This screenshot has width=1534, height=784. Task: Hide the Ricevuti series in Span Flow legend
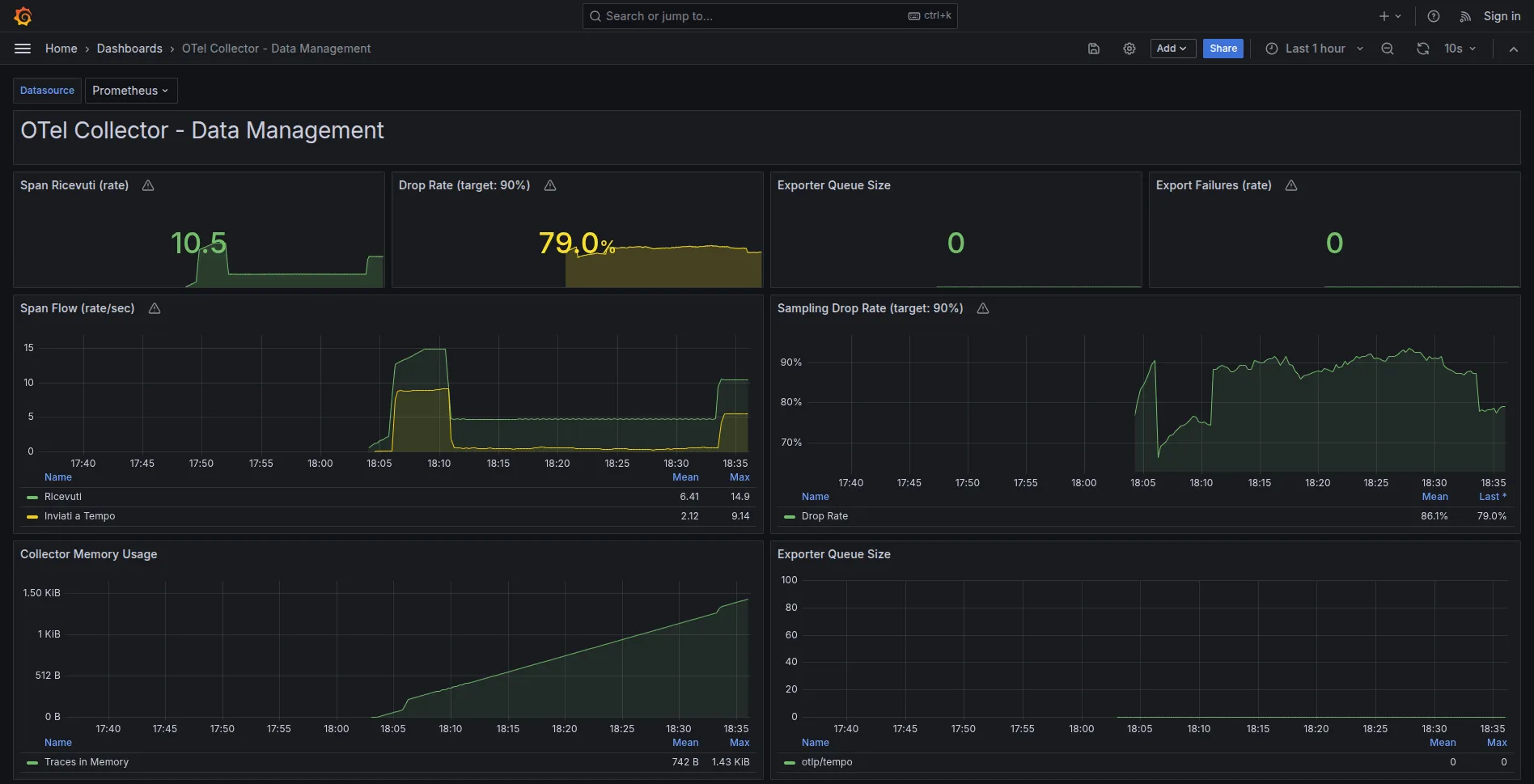click(63, 496)
